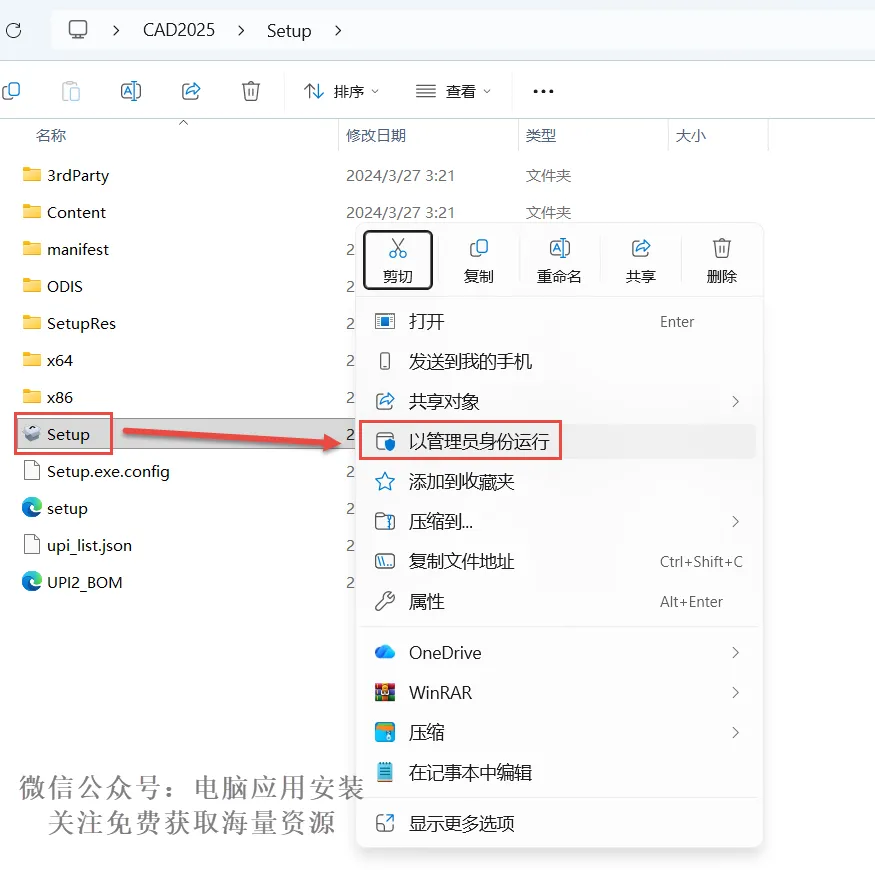Viewport: 875px width, 870px height.
Task: Choose 在记事本中编辑 in the context menu
Action: [x=559, y=772]
